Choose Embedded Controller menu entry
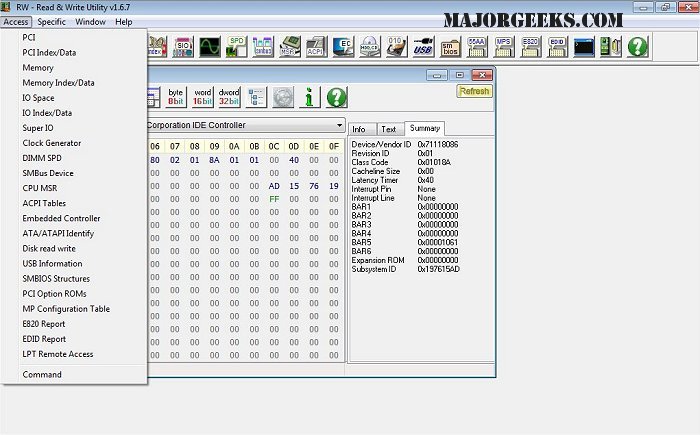The height and width of the screenshot is (435, 700). pyautogui.click(x=74, y=218)
